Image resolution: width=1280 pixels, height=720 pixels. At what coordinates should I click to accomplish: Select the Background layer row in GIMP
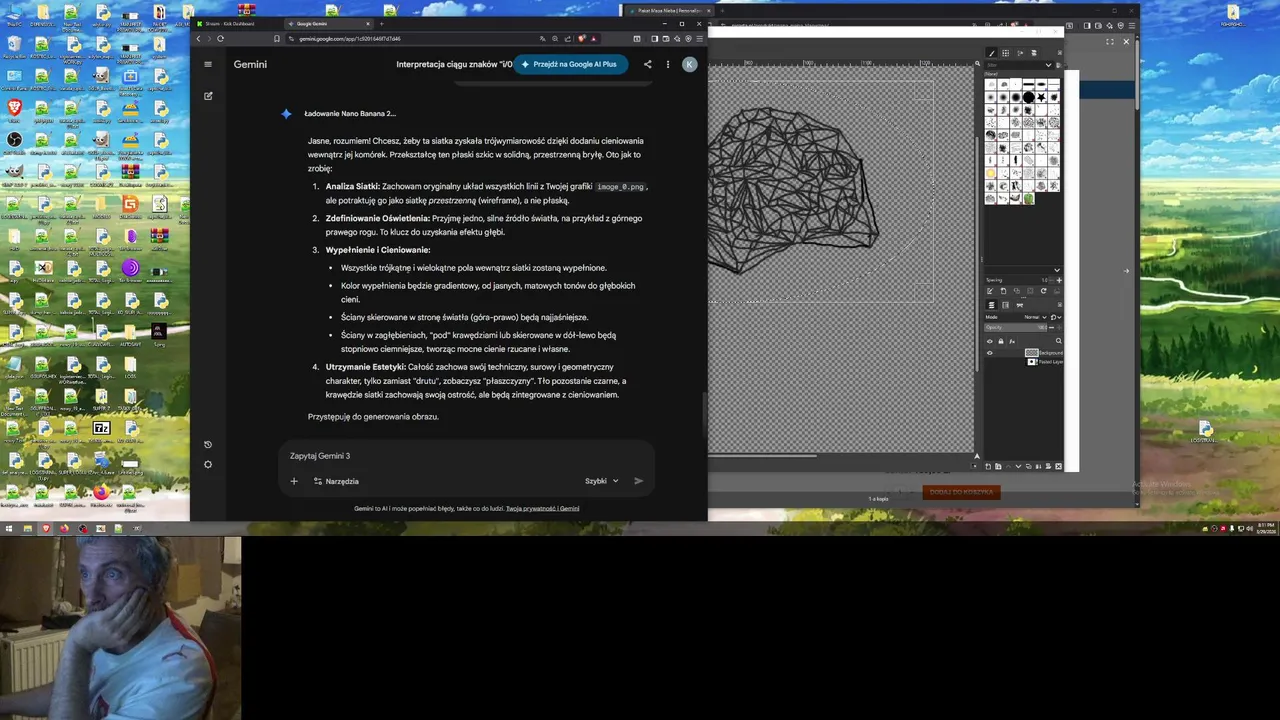coord(1022,353)
